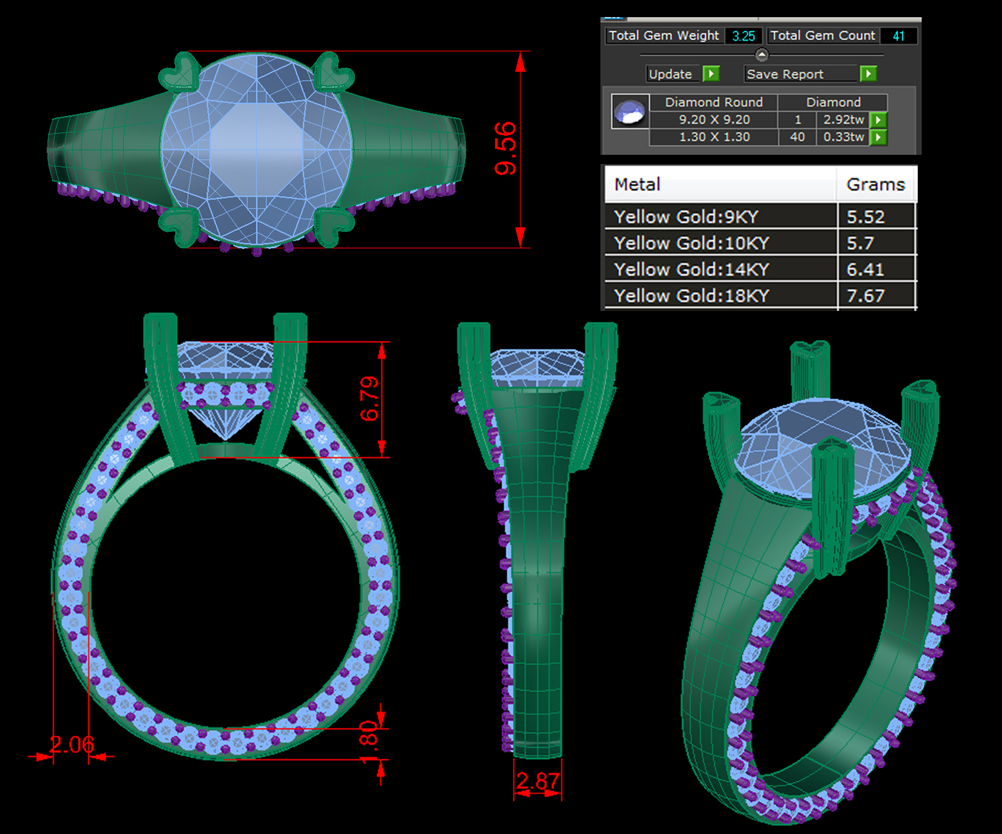The width and height of the screenshot is (1002, 834).
Task: Click the Diamond Round header cell
Action: [x=713, y=102]
